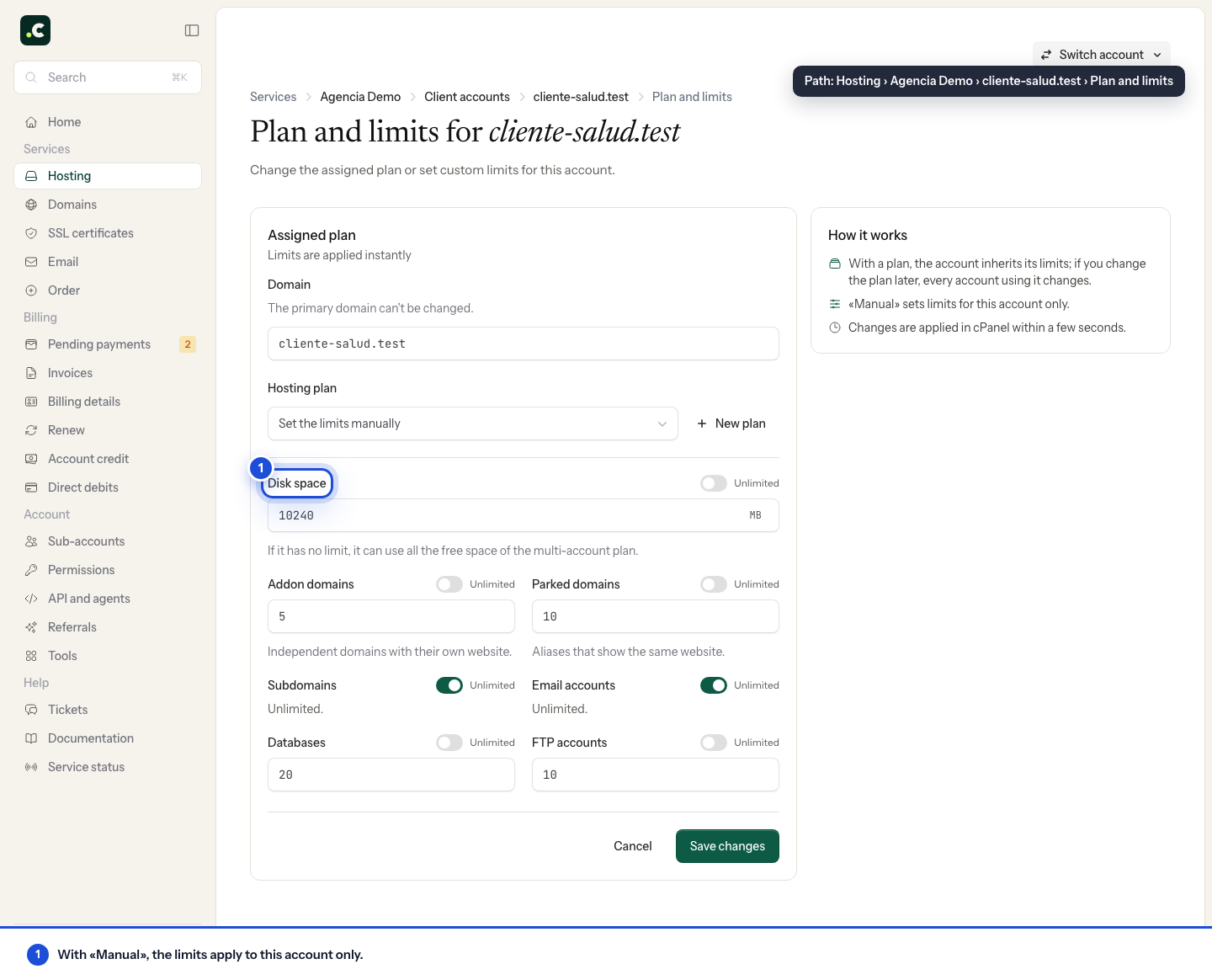Enable Unlimited for FTP accounts
The image size is (1212, 980).
pos(714,743)
